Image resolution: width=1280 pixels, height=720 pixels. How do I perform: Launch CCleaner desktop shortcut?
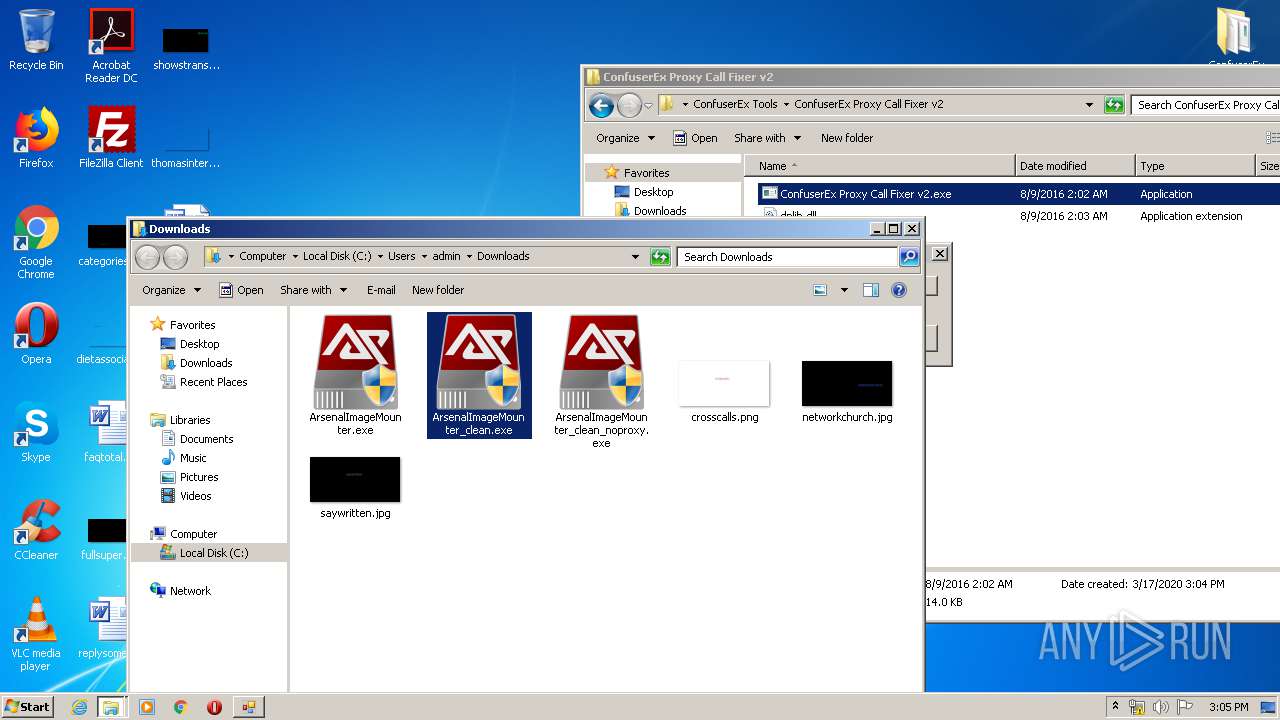(x=36, y=530)
